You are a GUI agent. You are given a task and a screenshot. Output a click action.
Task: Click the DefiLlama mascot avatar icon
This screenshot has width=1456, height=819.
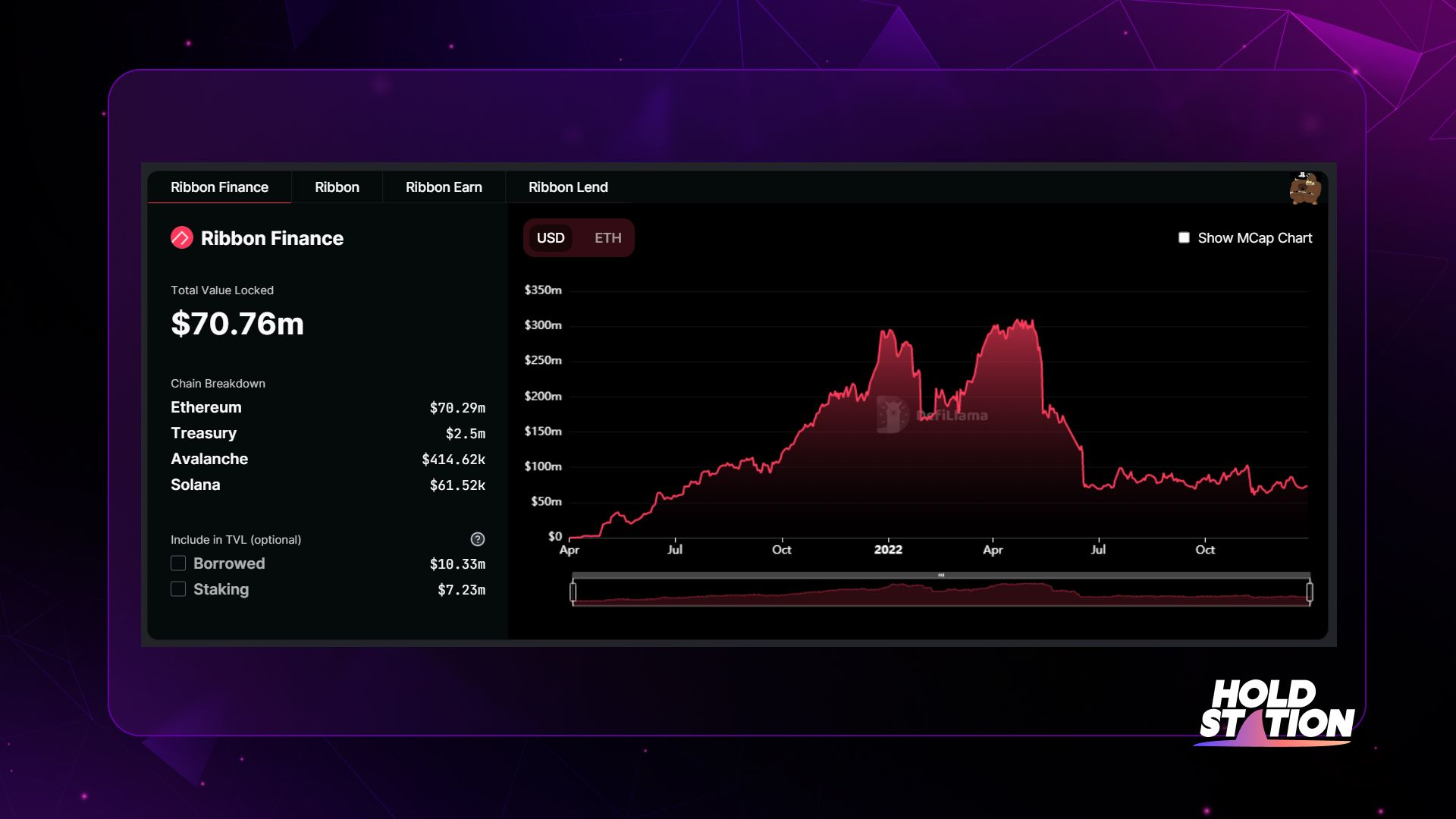point(1305,188)
